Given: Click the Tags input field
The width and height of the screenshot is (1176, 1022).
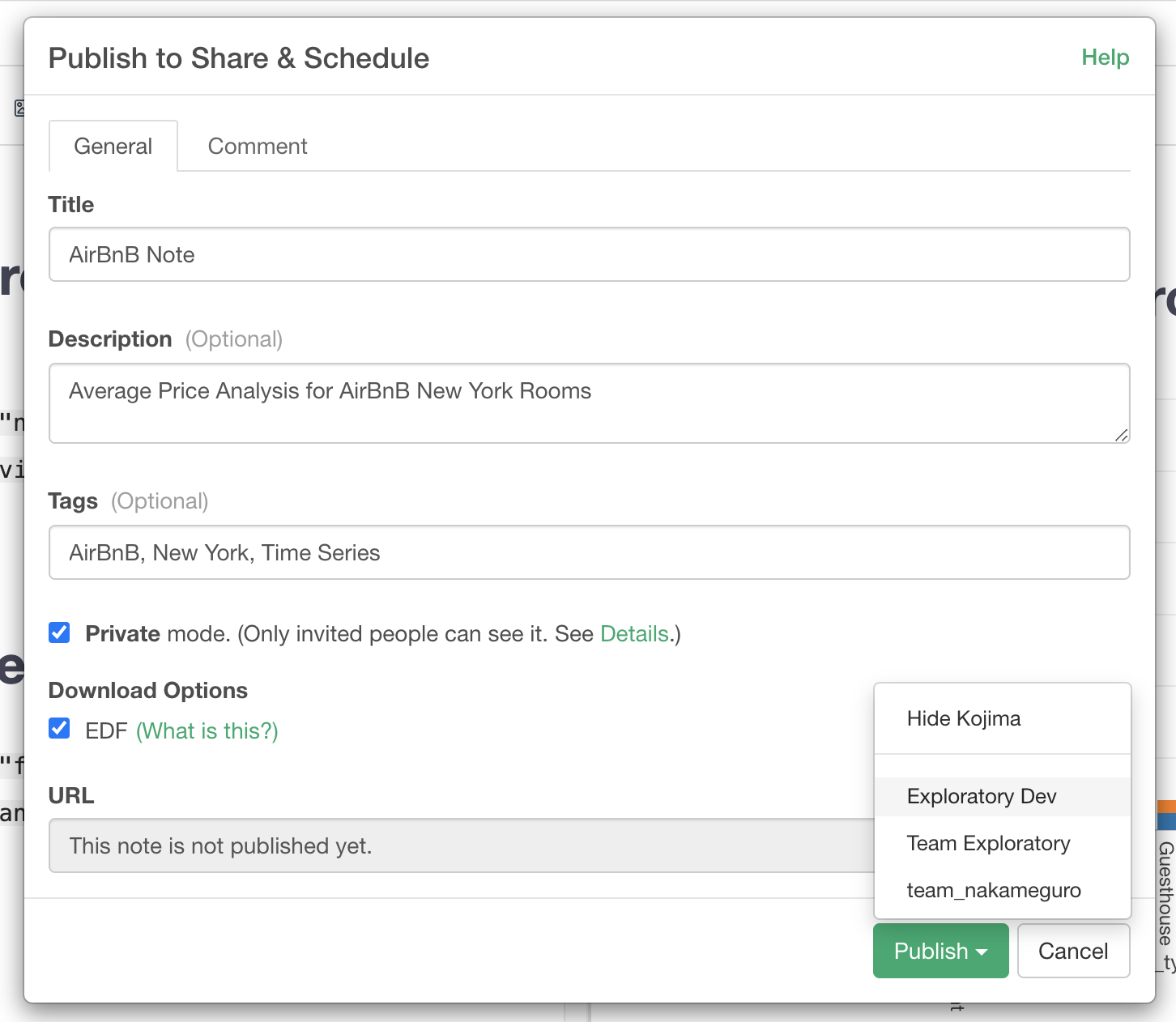Looking at the screenshot, I should 589,553.
